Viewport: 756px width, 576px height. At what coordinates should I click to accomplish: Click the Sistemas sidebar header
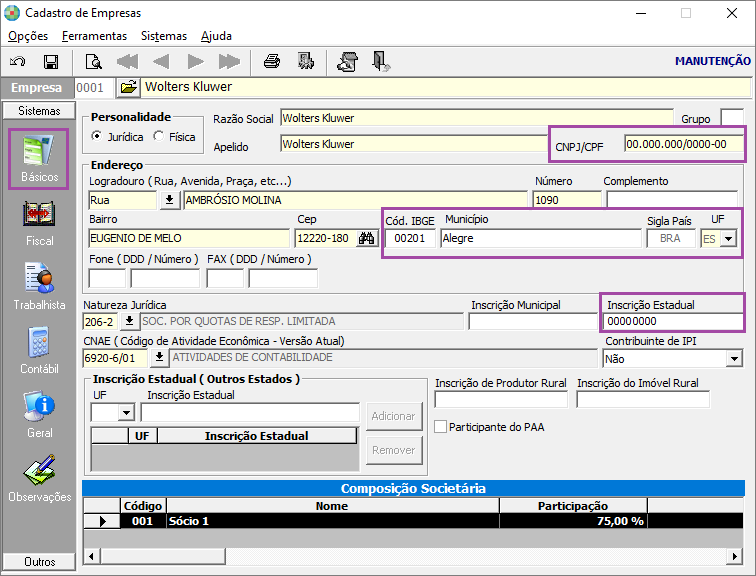point(39,111)
